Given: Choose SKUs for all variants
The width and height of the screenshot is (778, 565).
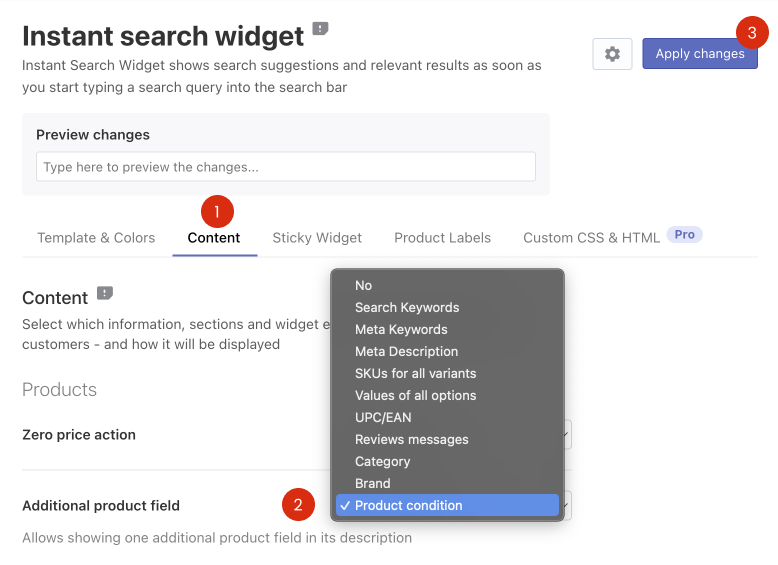Looking at the screenshot, I should click(x=448, y=374).
